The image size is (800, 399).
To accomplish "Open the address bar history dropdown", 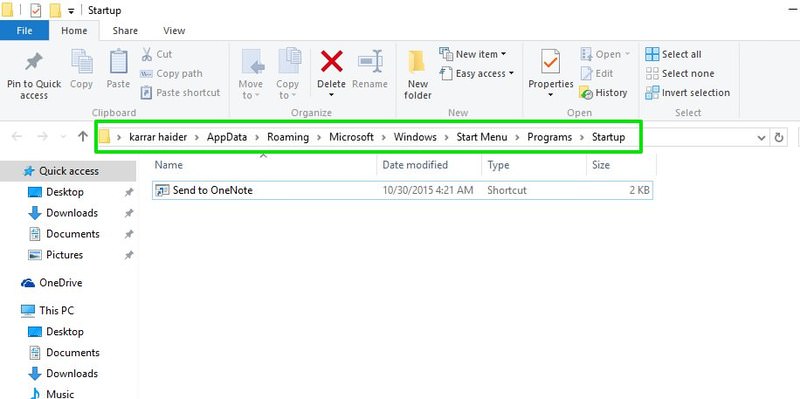I will (761, 138).
